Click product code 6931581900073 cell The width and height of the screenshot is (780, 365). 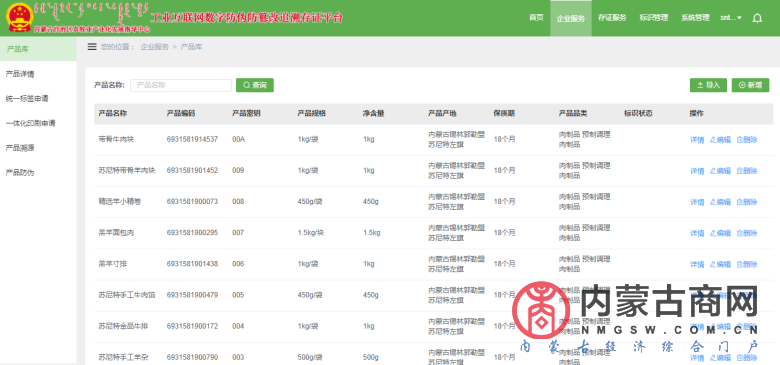(x=192, y=202)
